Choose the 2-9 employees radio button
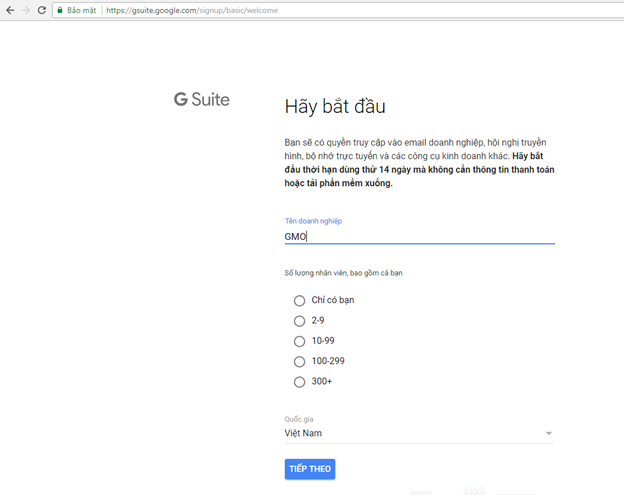 point(299,321)
